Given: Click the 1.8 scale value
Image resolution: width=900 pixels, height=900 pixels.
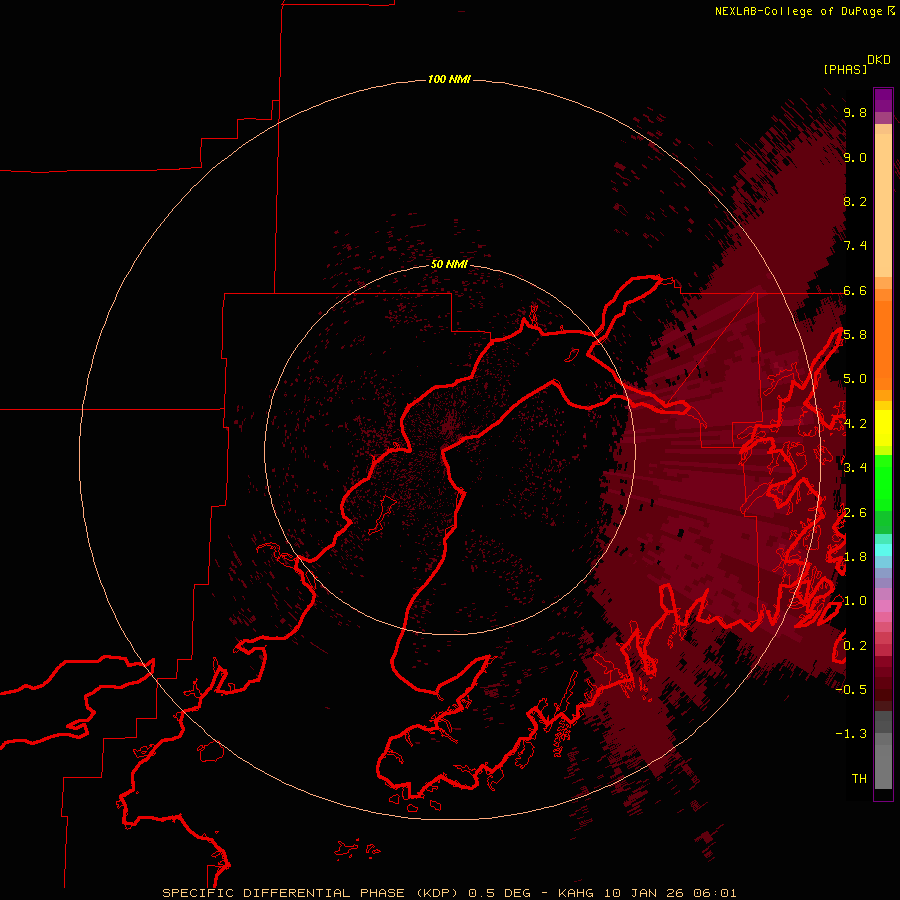Looking at the screenshot, I should click(855, 557).
